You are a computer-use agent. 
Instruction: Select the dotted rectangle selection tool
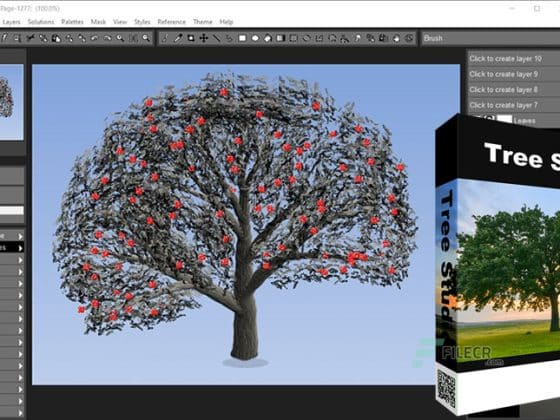coord(293,38)
